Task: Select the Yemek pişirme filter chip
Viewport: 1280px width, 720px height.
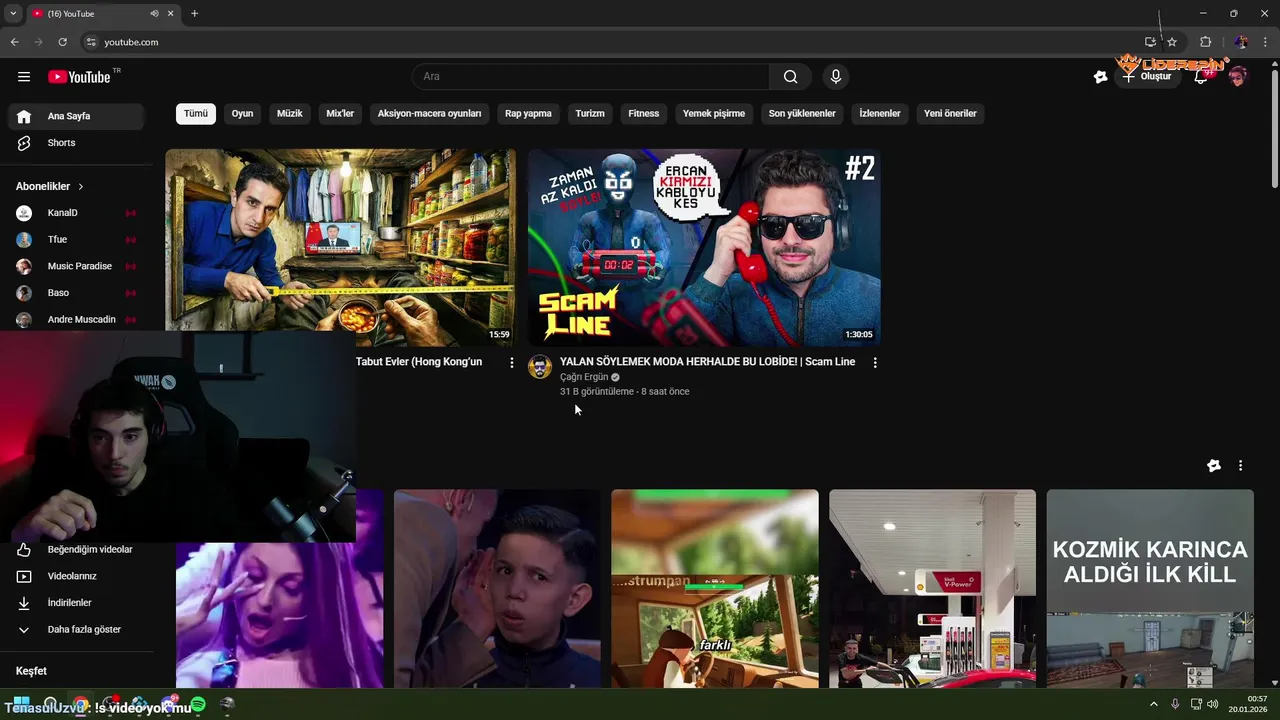Action: [x=714, y=114]
